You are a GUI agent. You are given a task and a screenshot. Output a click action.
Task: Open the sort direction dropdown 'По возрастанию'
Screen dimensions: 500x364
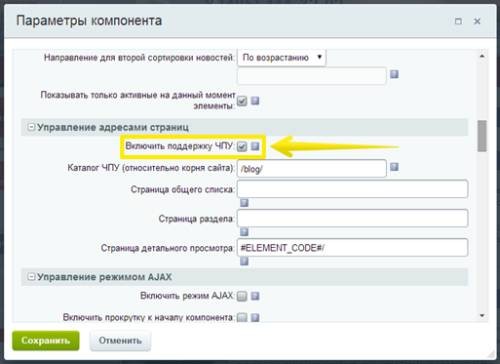click(x=282, y=58)
